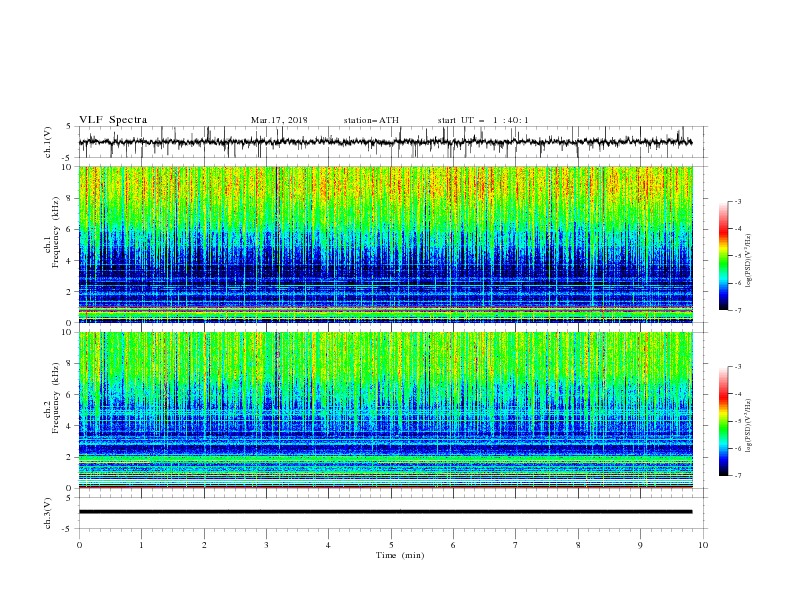Image resolution: width=792 pixels, height=612 pixels.
Task: Click the ch.2 spectrogram panel
Action: pyautogui.click(x=385, y=410)
